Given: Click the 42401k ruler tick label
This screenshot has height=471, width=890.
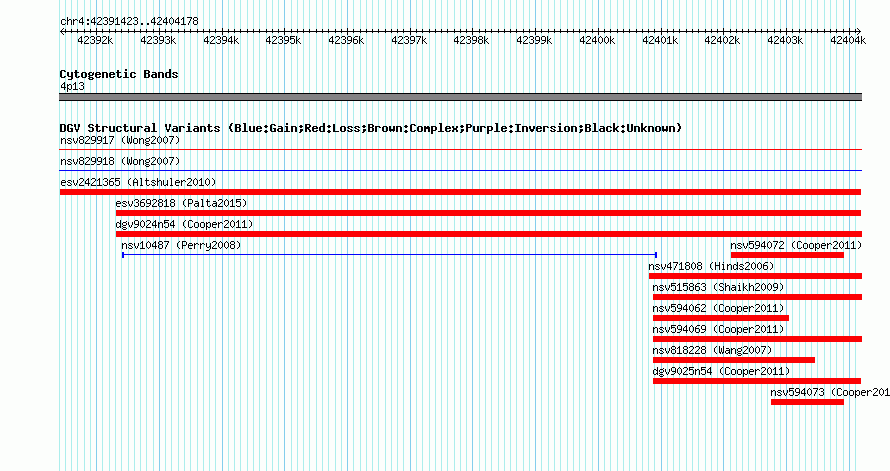Looking at the screenshot, I should 660,40.
